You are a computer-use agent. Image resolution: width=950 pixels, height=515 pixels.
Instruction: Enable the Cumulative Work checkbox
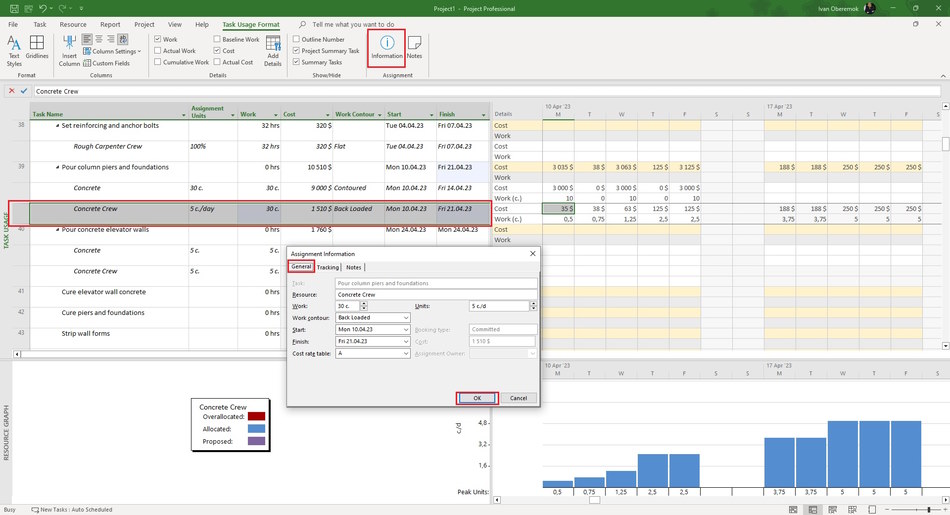158,62
